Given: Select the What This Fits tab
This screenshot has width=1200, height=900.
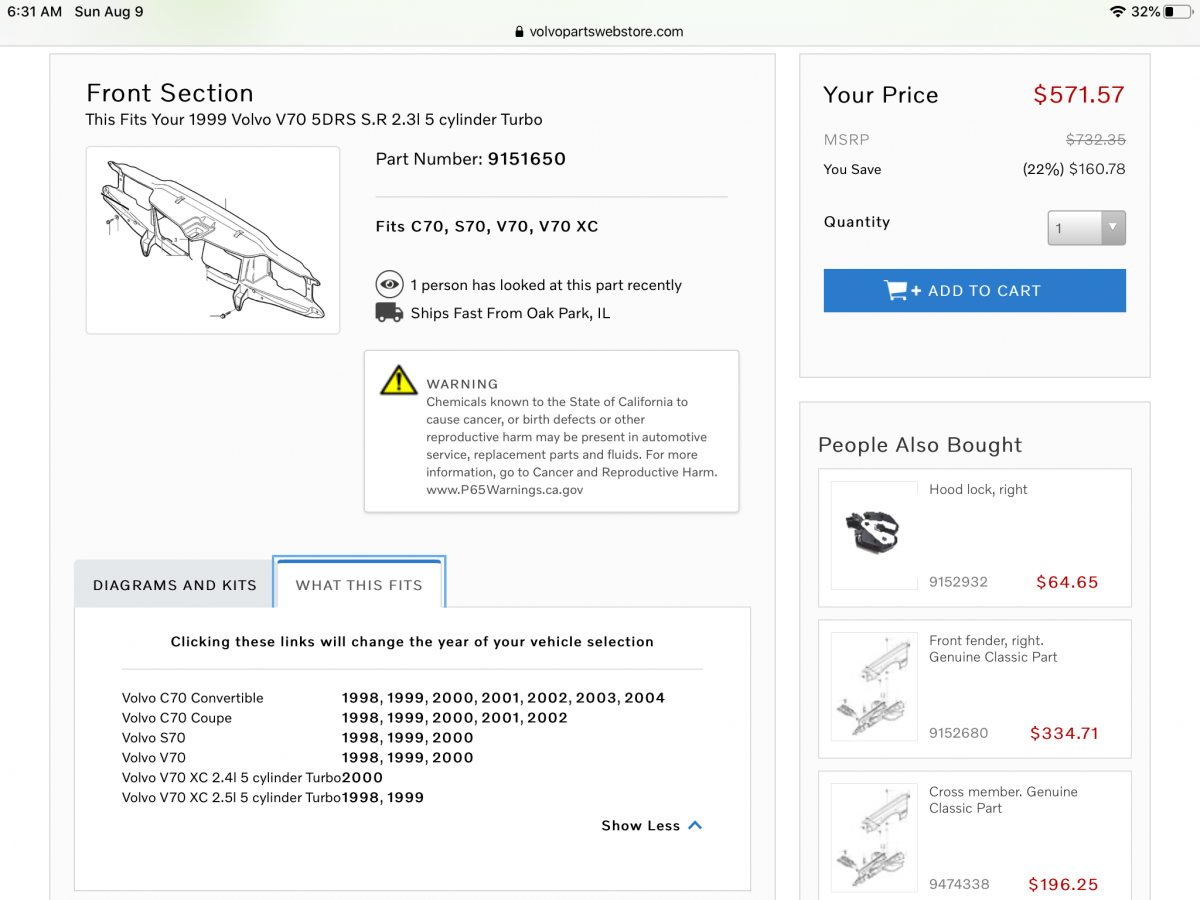Looking at the screenshot, I should tap(359, 585).
